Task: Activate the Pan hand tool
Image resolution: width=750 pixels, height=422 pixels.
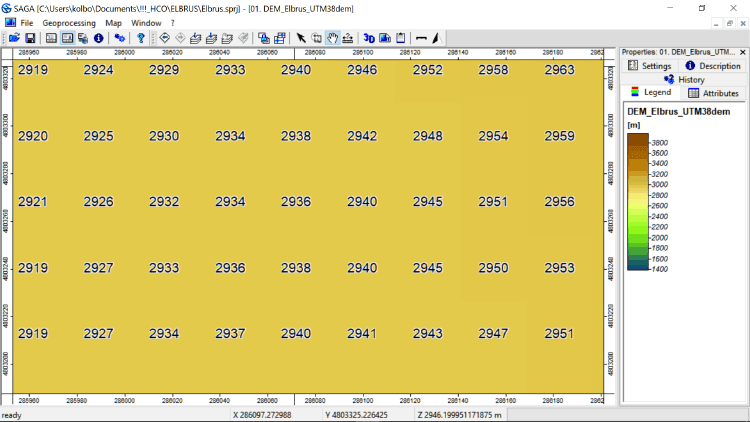Action: [332, 38]
